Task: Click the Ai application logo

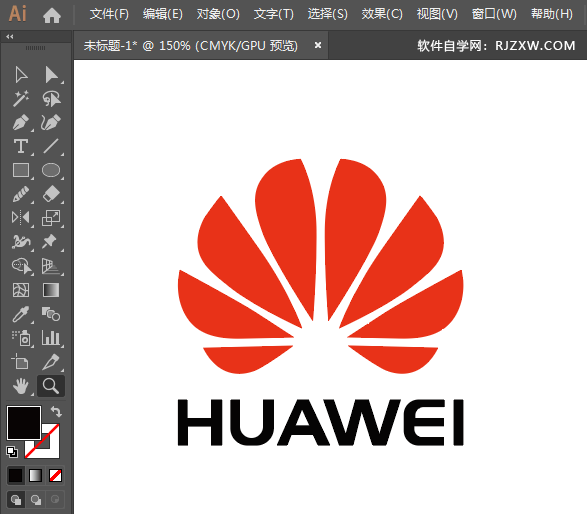Action: [18, 14]
